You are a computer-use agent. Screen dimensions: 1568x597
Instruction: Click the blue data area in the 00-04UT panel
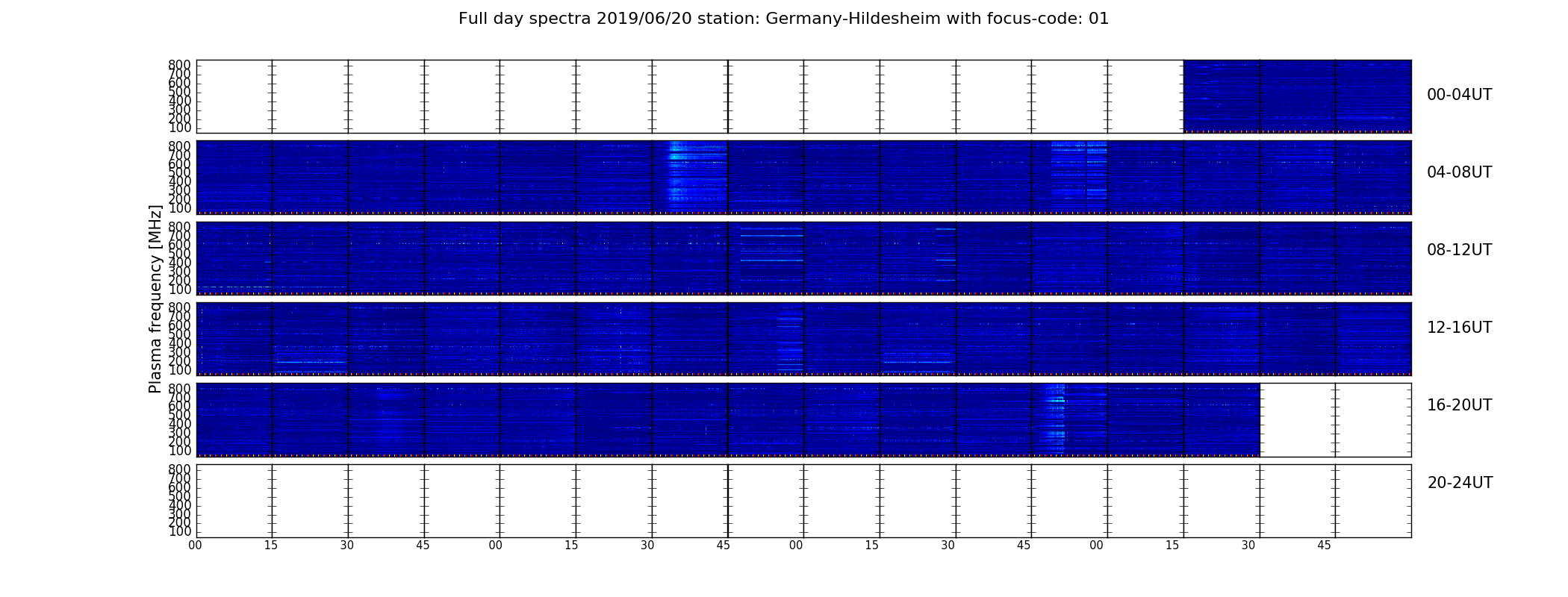click(1297, 96)
